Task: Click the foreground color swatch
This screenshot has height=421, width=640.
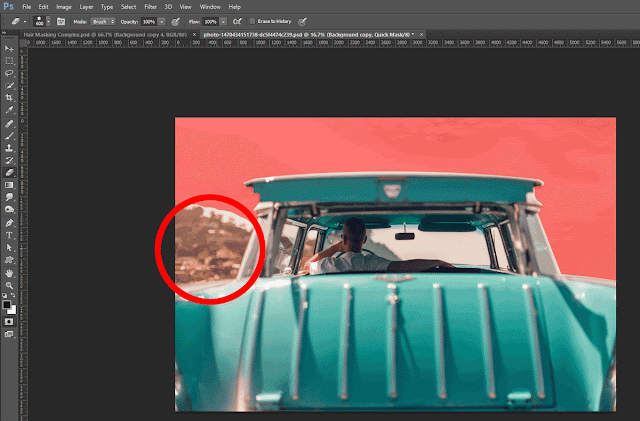Action: pyautogui.click(x=7, y=305)
